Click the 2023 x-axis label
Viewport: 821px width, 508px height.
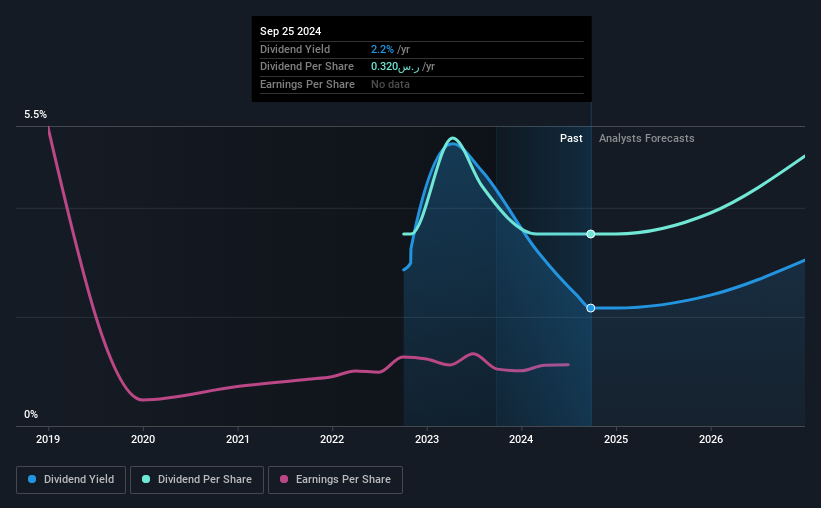click(x=427, y=439)
